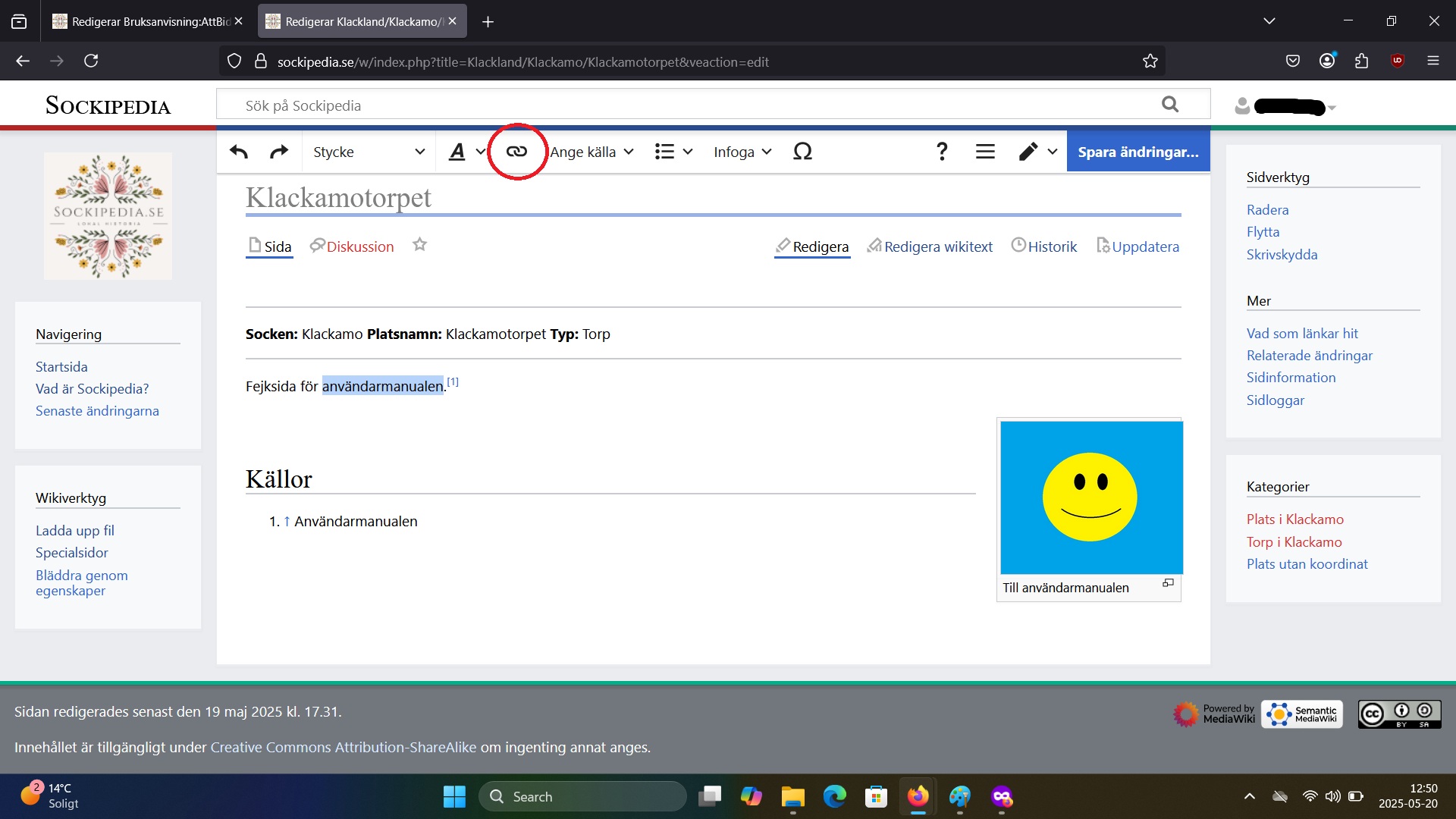Click the Sök på Sockipedia search field
Screen dimensions: 1456x819
(x=682, y=105)
